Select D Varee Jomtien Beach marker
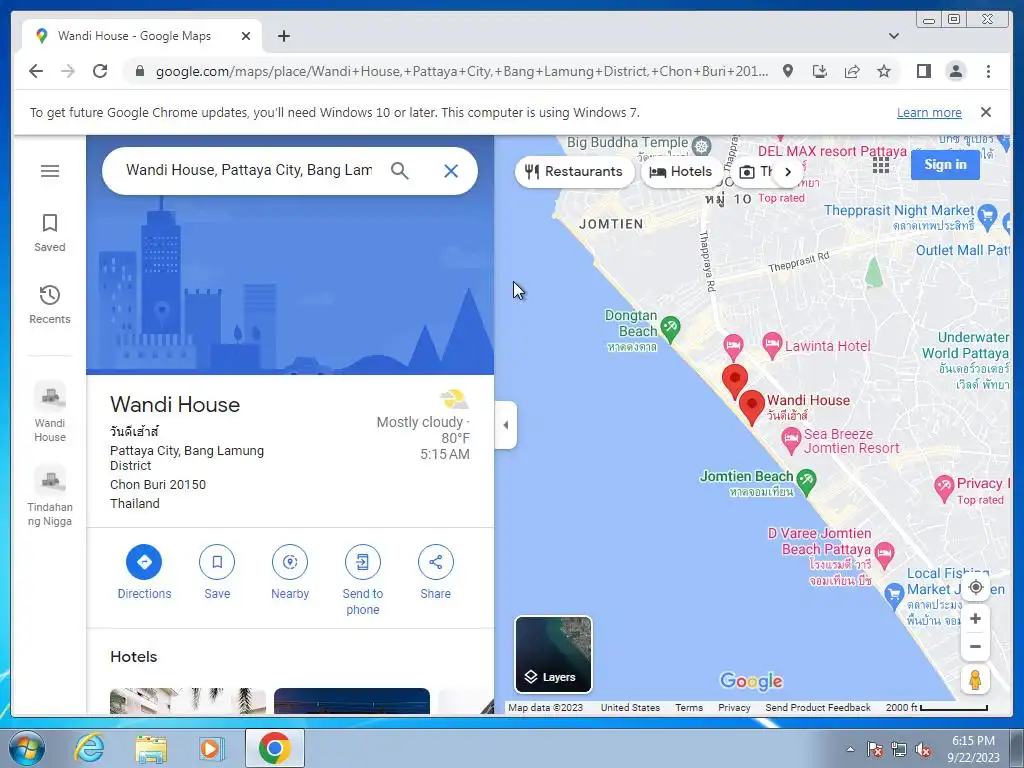This screenshot has height=768, width=1024. (x=884, y=554)
